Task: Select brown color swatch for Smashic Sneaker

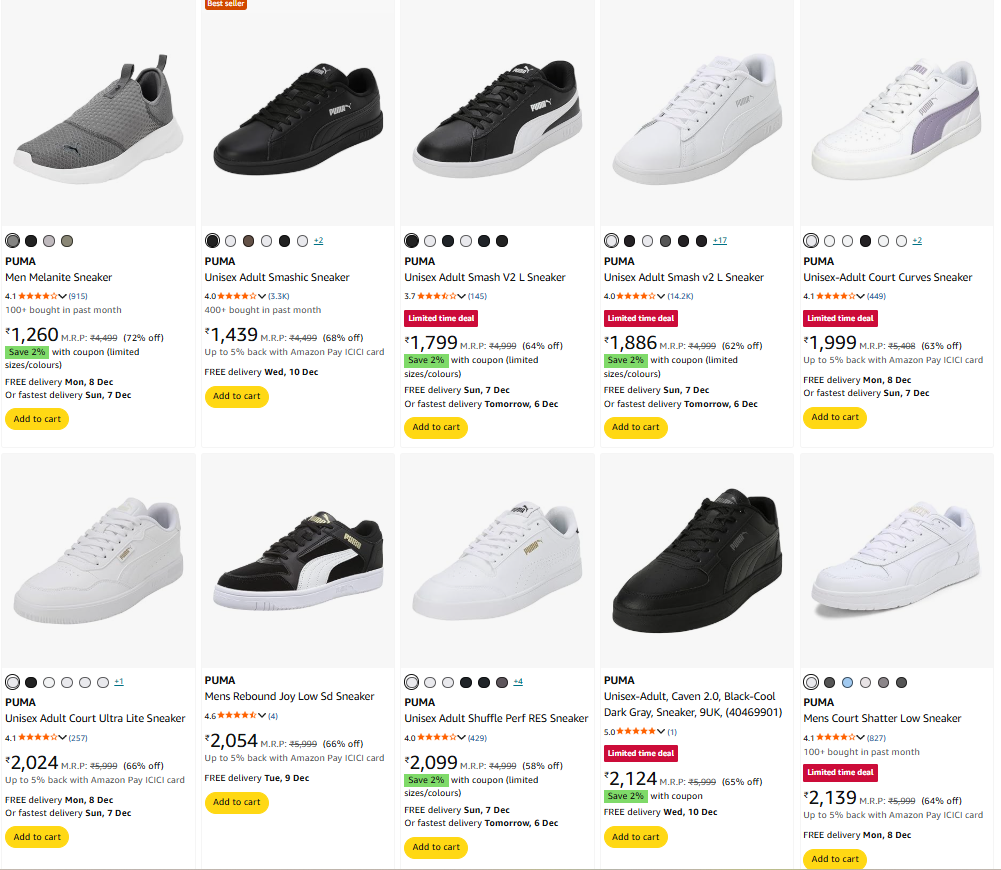Action: [248, 241]
